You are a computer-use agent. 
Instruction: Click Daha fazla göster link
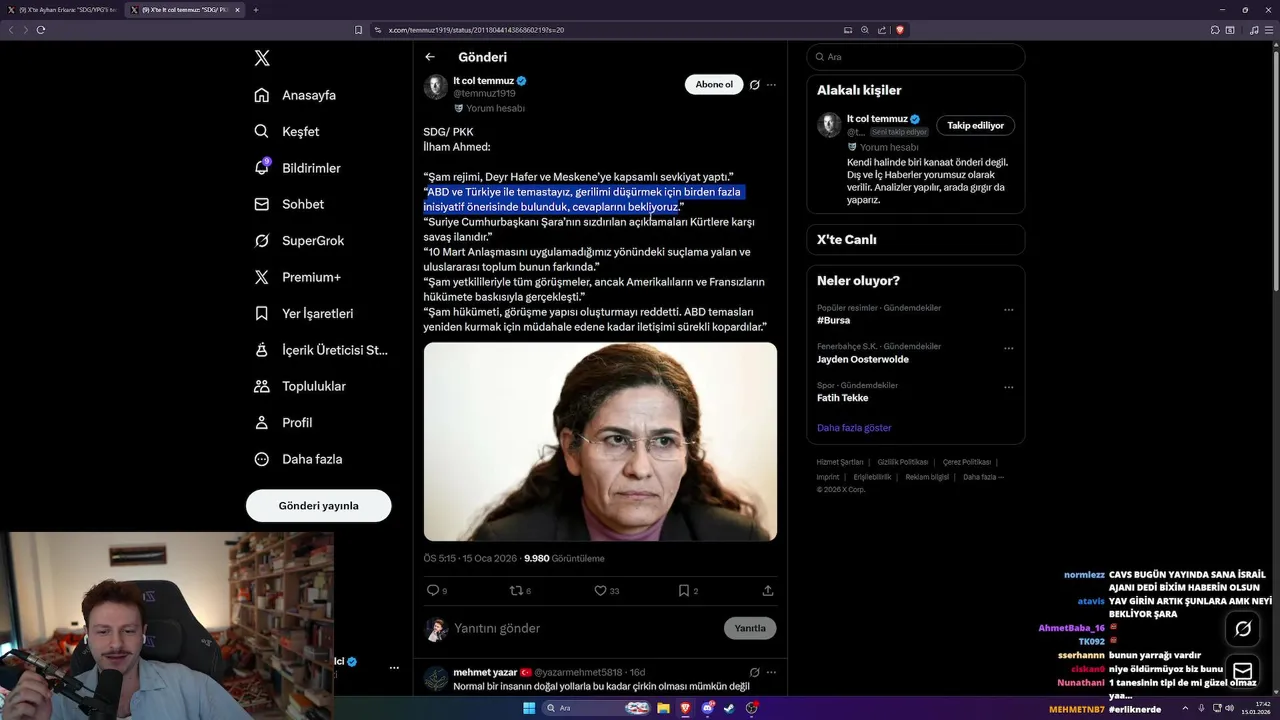[854, 428]
